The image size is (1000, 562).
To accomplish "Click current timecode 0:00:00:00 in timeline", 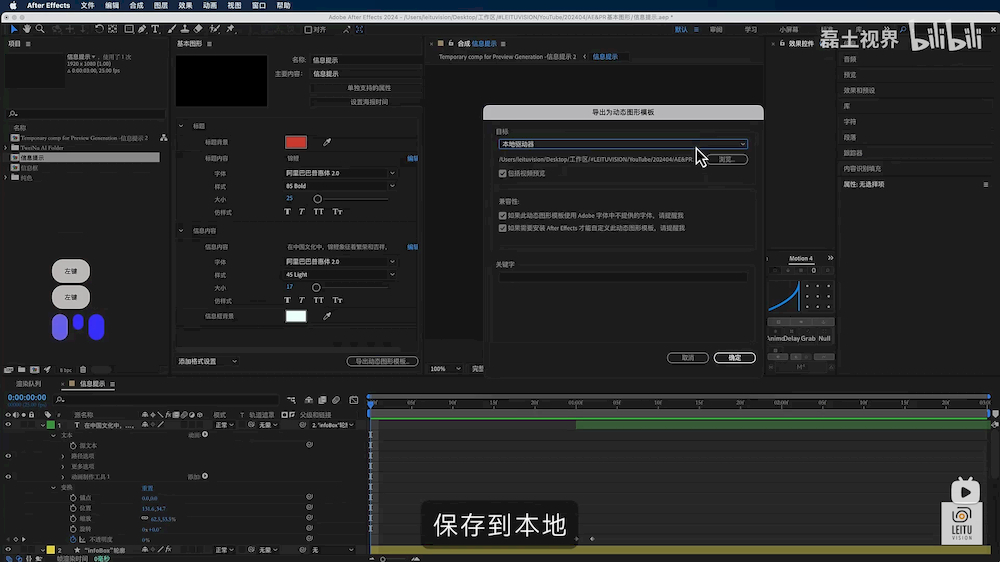I will click(27, 397).
